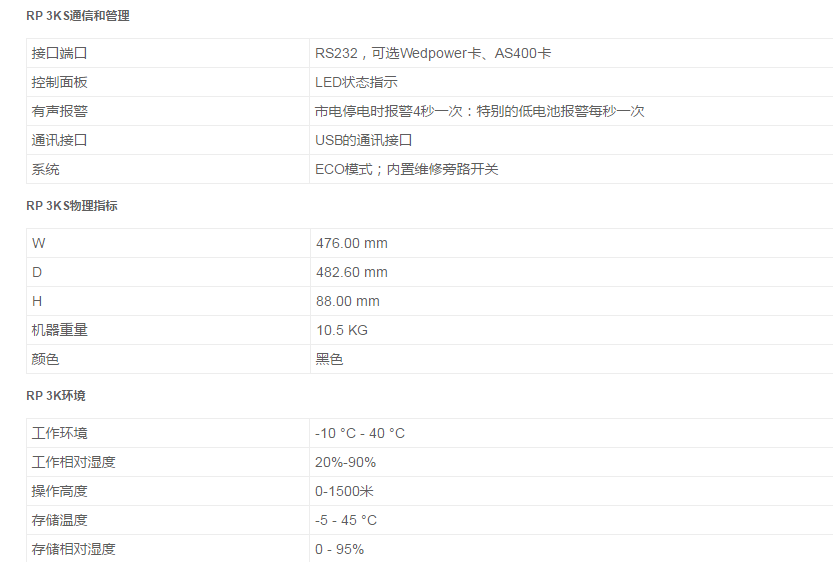
Task: Click the 'RP 3KS通信和管理' section heading
Action: [78, 16]
